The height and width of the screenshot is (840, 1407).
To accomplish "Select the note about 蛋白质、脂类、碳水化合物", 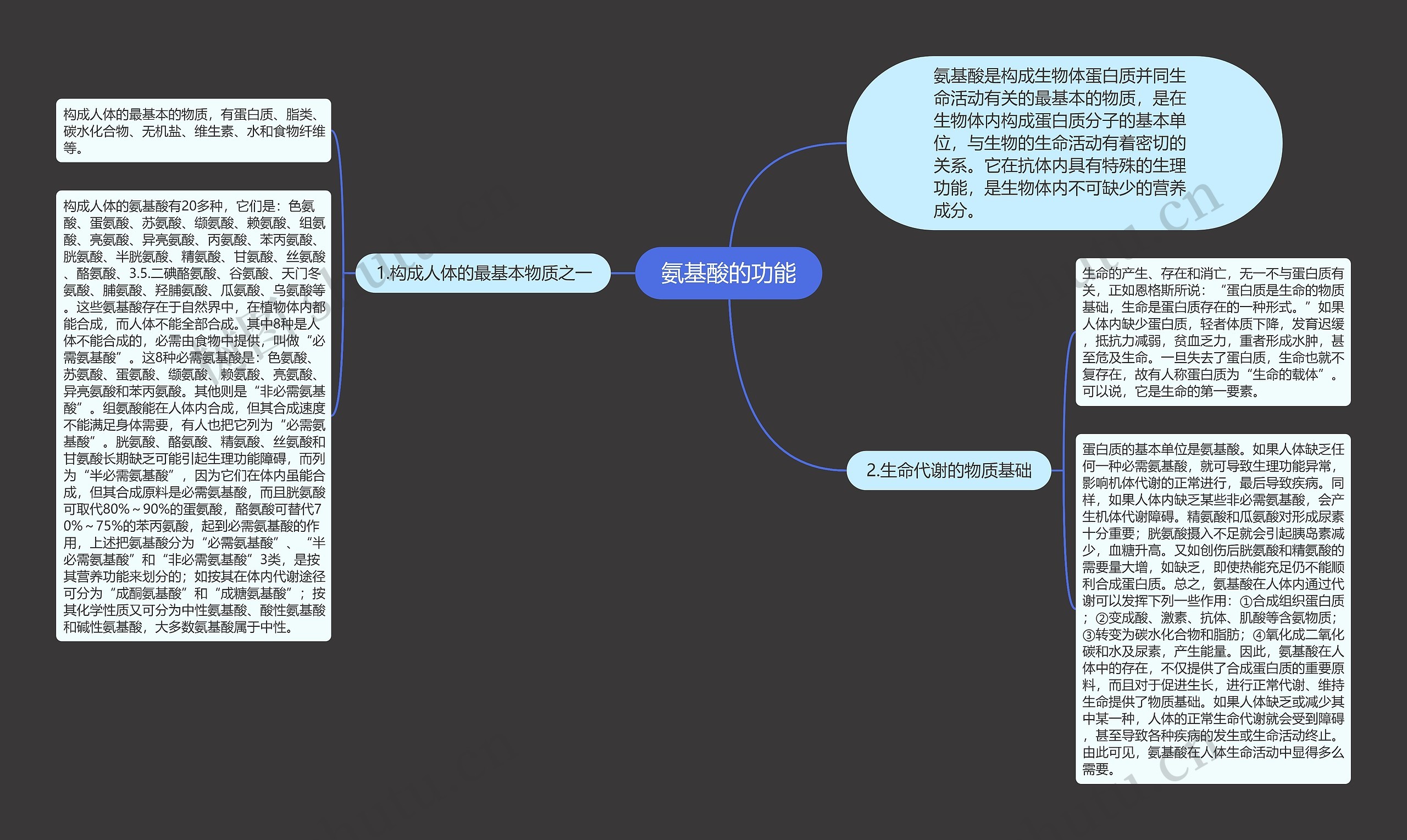I will (193, 131).
